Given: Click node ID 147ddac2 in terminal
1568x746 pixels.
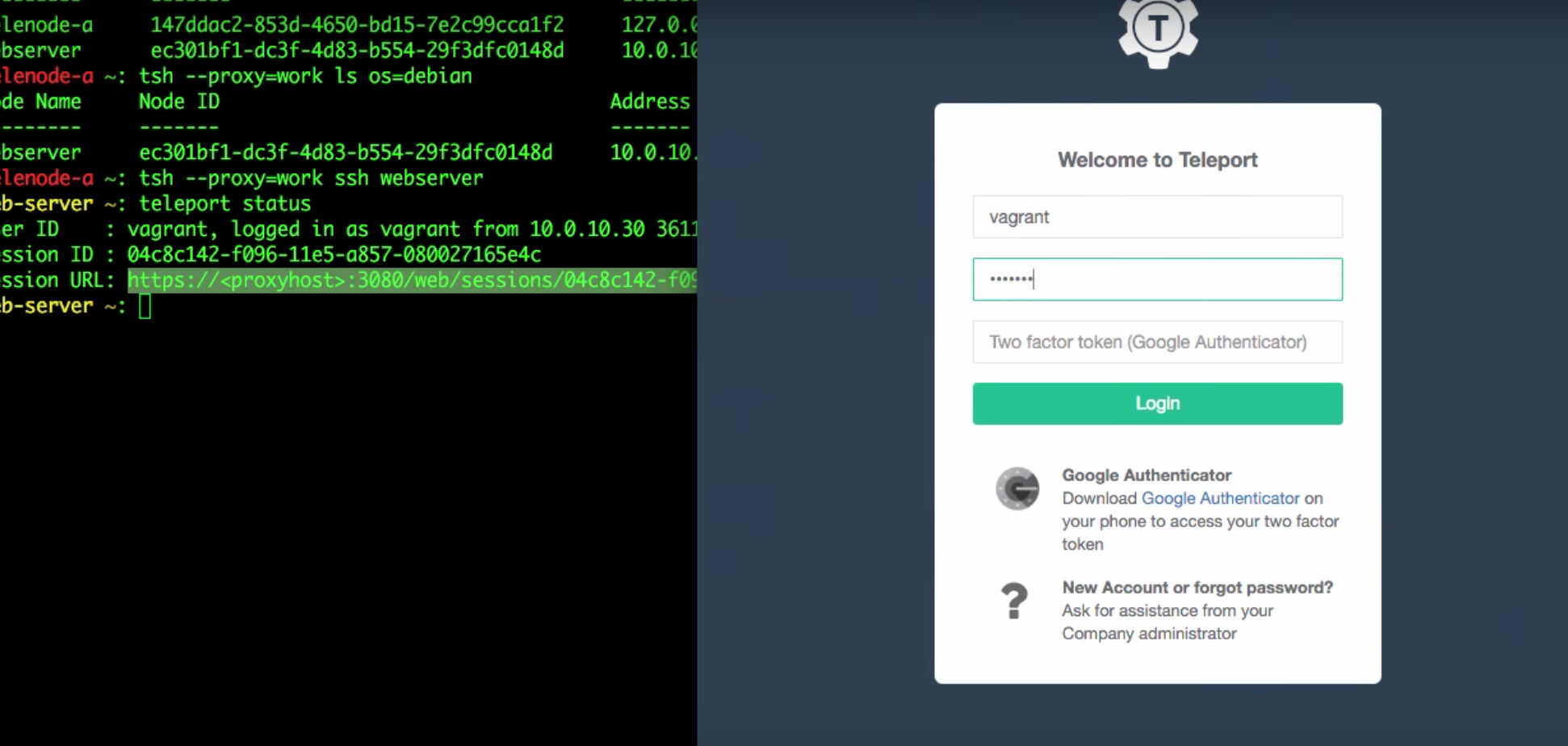Looking at the screenshot, I should point(357,25).
